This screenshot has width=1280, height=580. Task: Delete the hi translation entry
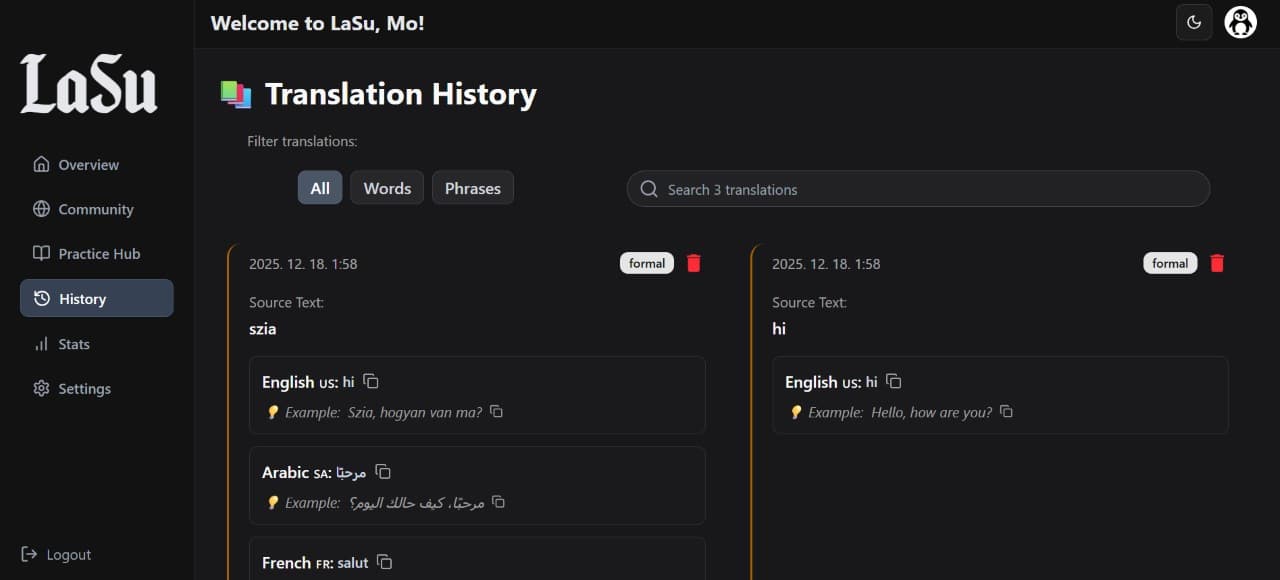(x=1217, y=263)
